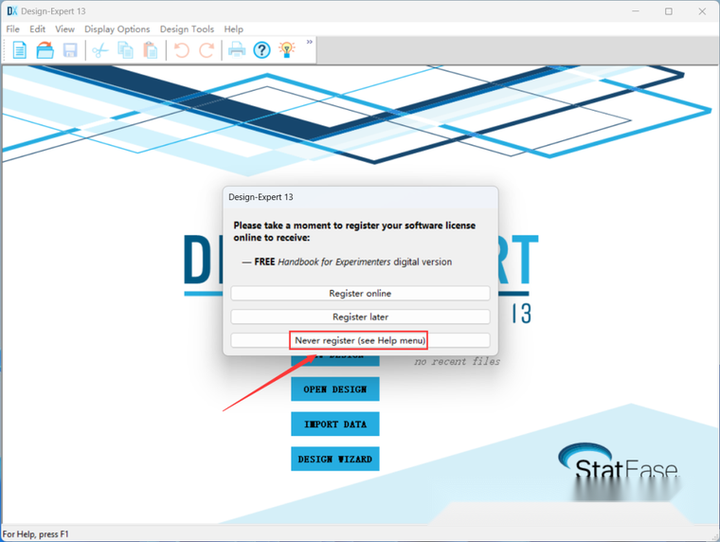Click the light bulb tips icon
720x542 pixels.
pos(287,50)
